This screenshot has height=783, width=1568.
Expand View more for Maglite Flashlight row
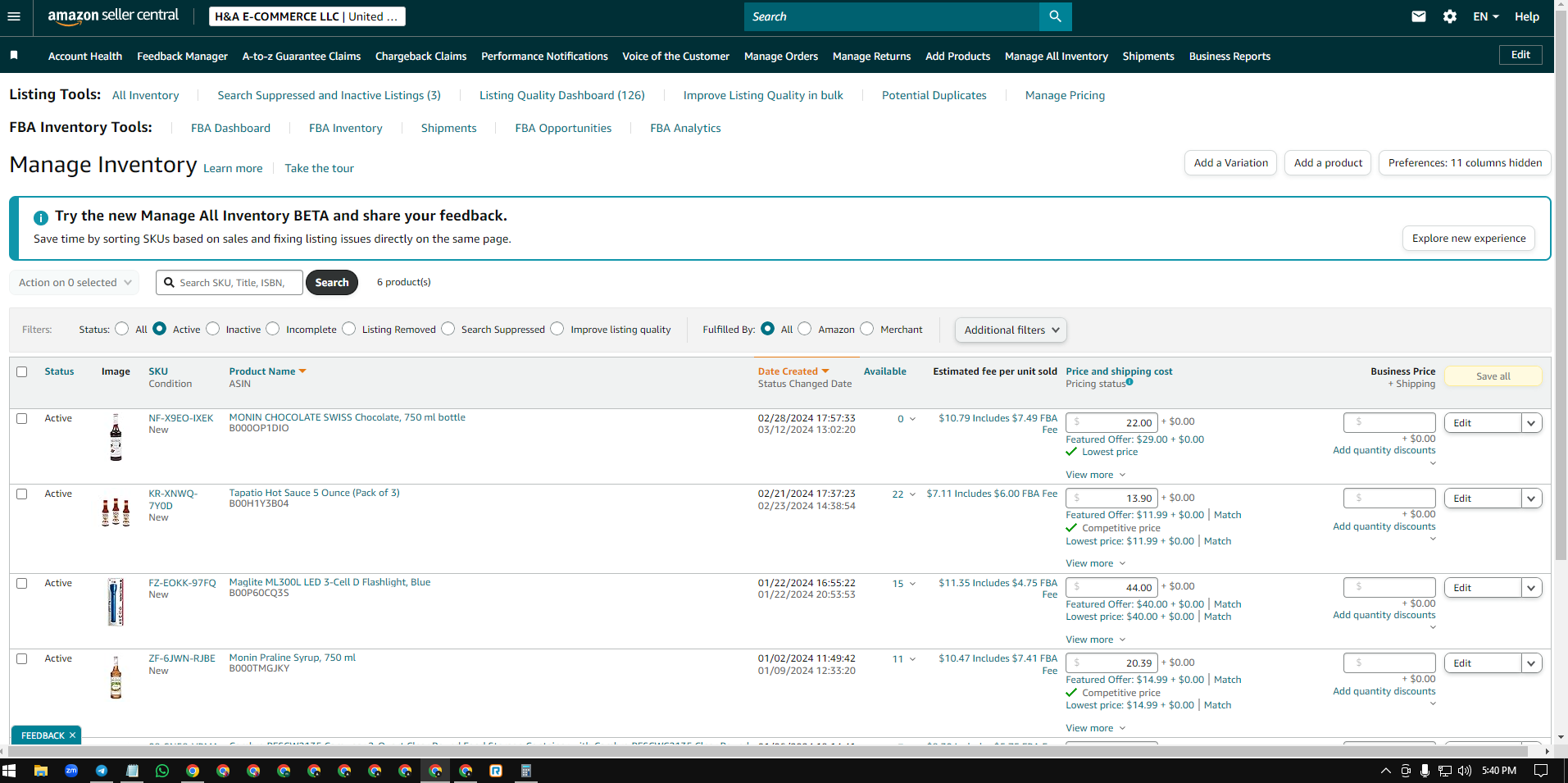pos(1096,640)
